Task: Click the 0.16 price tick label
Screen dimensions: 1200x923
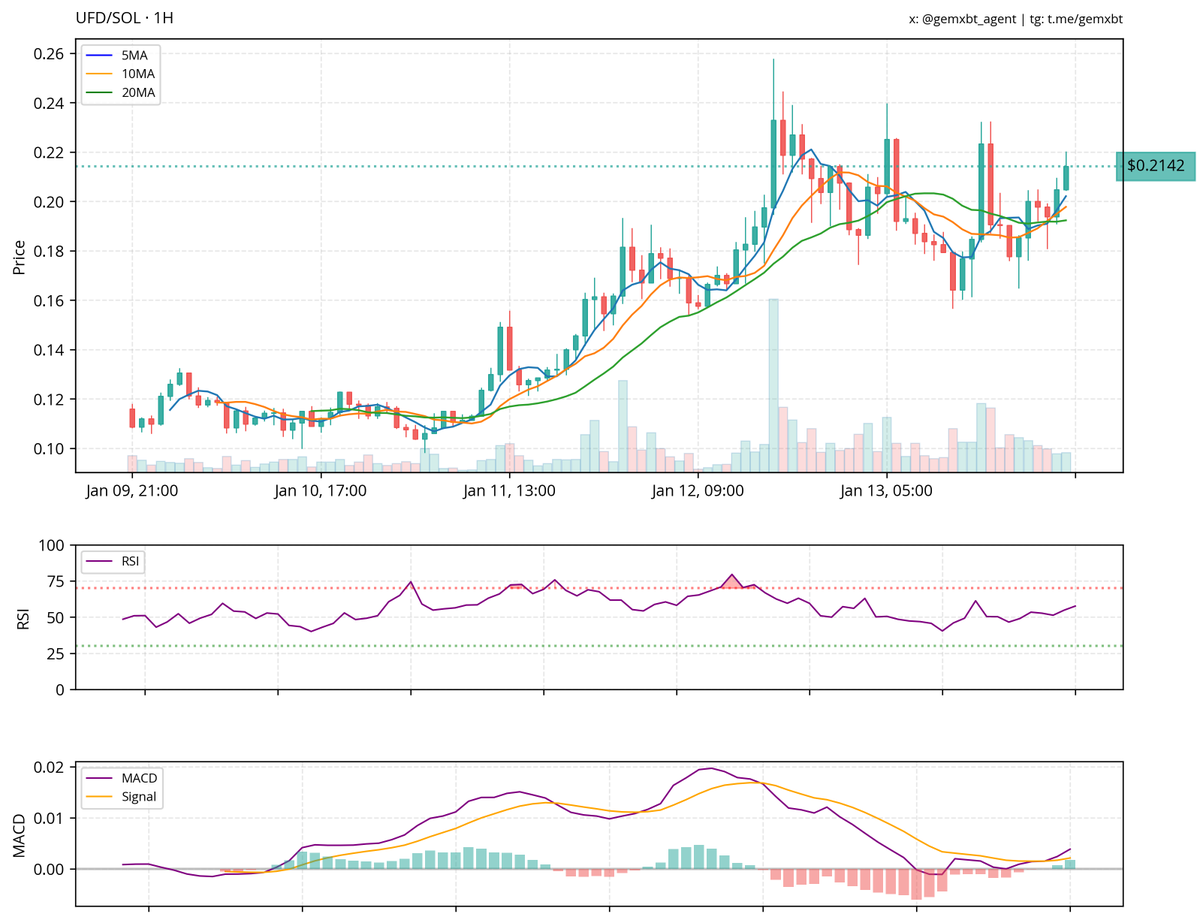Action: [49, 301]
